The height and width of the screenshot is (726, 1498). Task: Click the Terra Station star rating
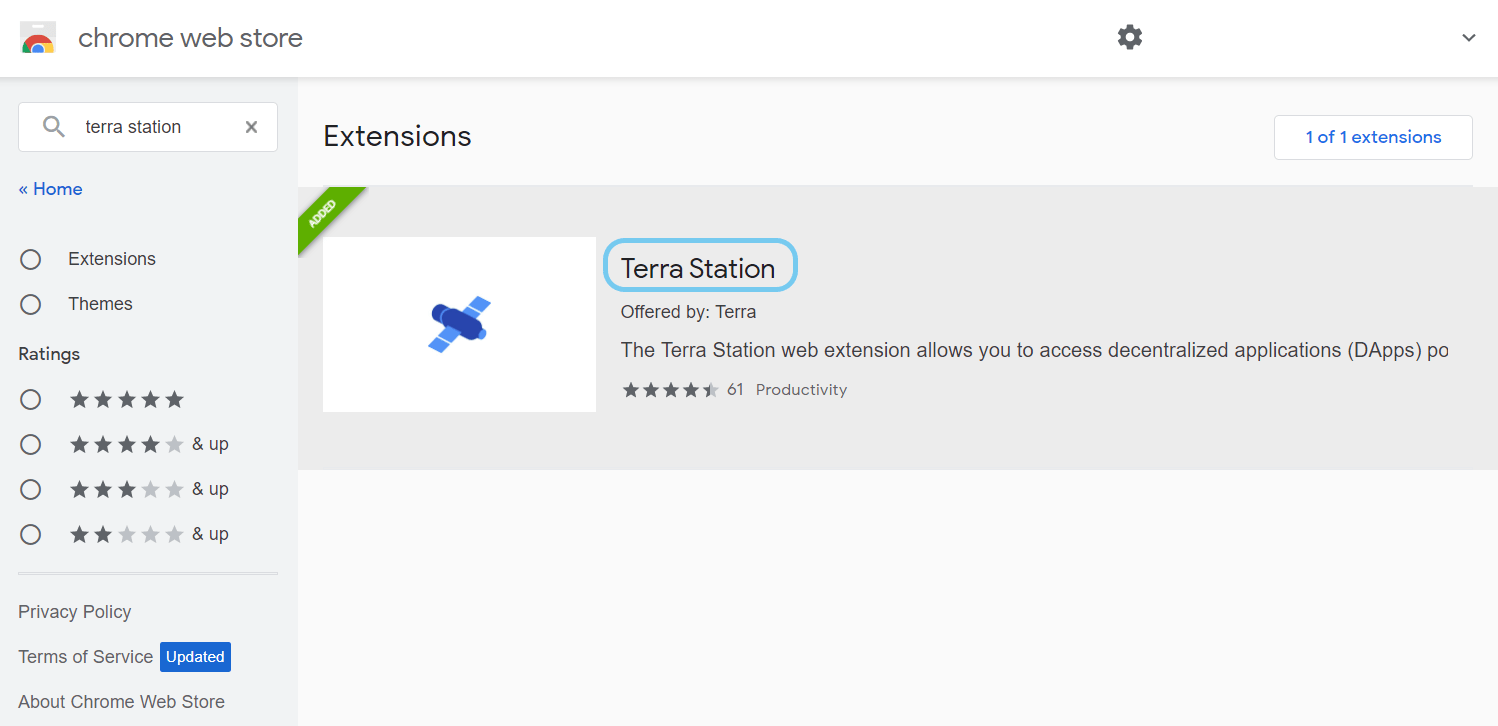670,390
